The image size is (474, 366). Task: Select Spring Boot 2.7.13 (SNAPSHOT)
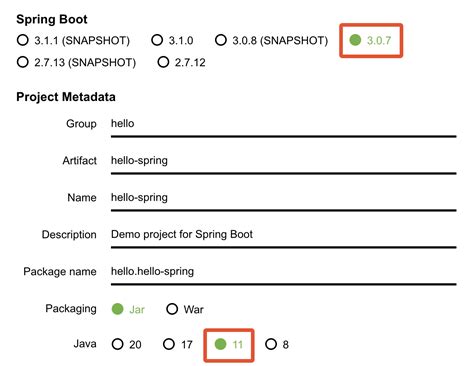[x=76, y=62]
